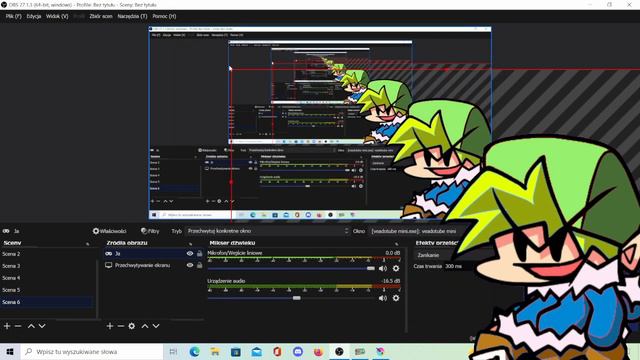Screen dimensions: 640x360
Task: Click the Windows taskbar search box
Action: coord(92,351)
